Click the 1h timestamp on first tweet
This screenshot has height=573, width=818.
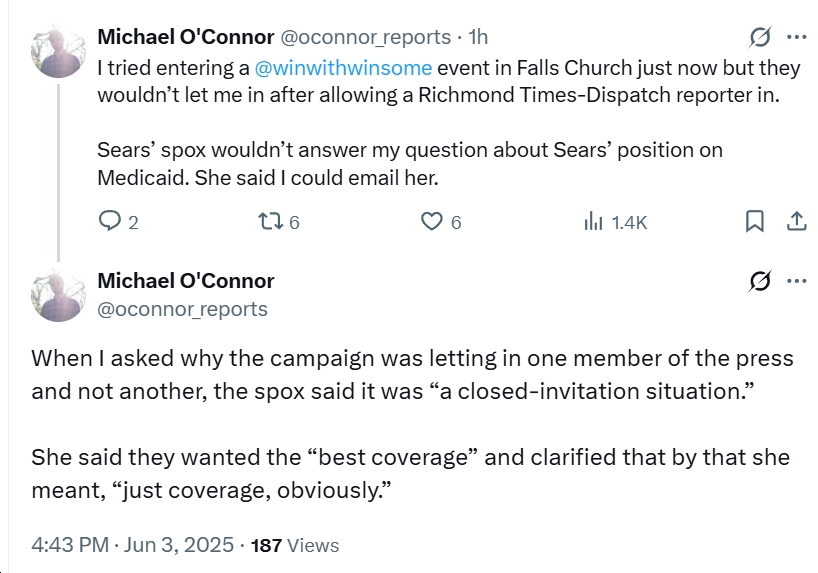(x=478, y=37)
